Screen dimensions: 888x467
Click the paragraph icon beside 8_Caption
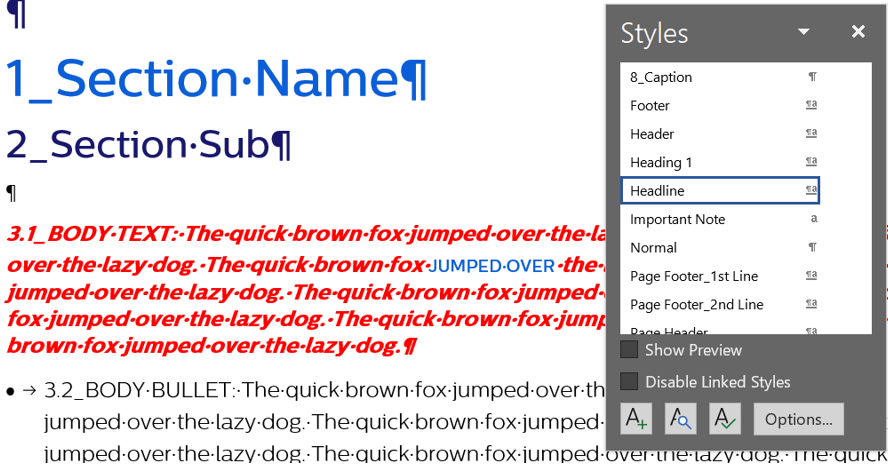click(x=812, y=77)
